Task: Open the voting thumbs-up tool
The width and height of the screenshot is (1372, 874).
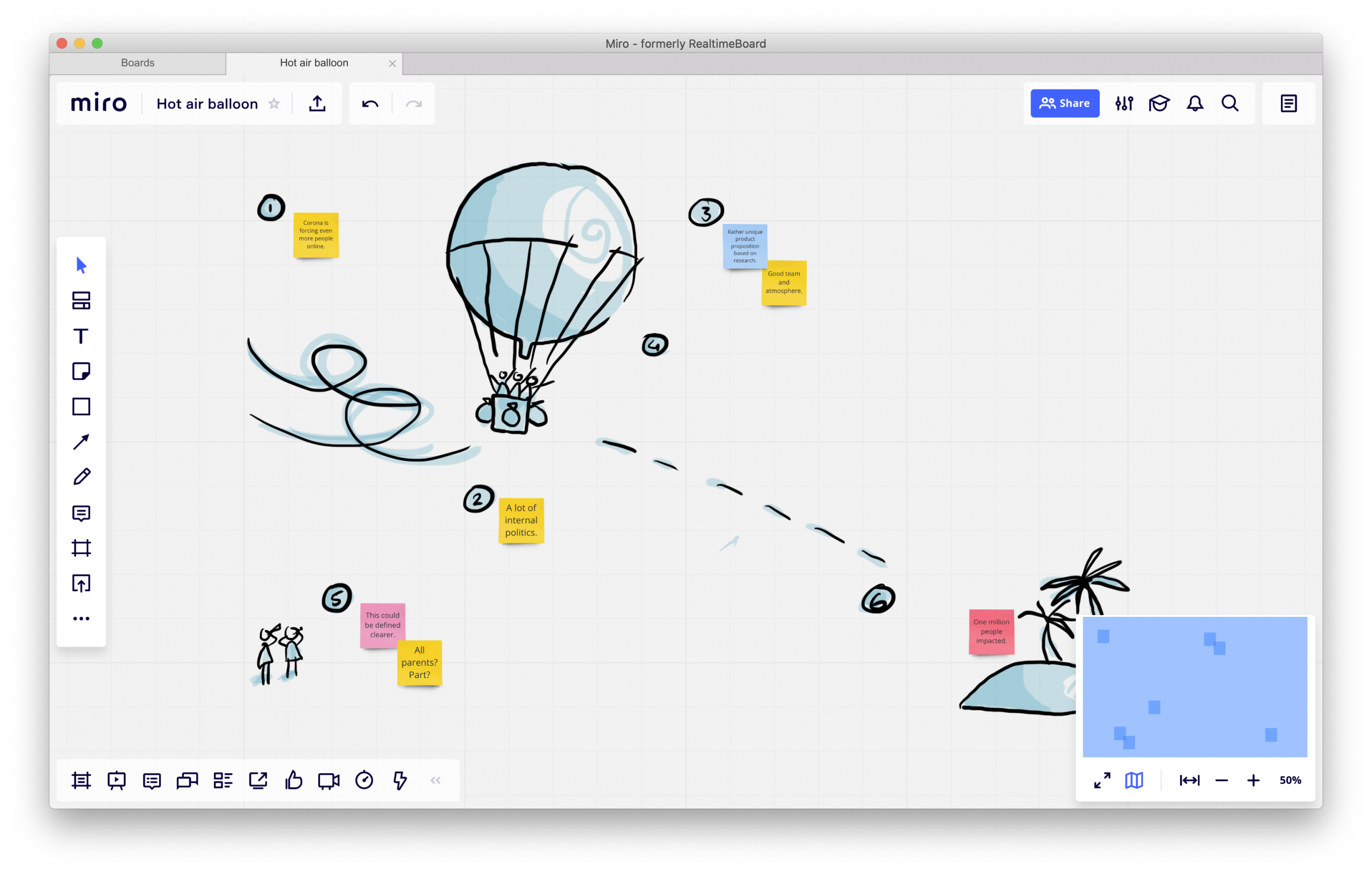Action: coord(294,780)
